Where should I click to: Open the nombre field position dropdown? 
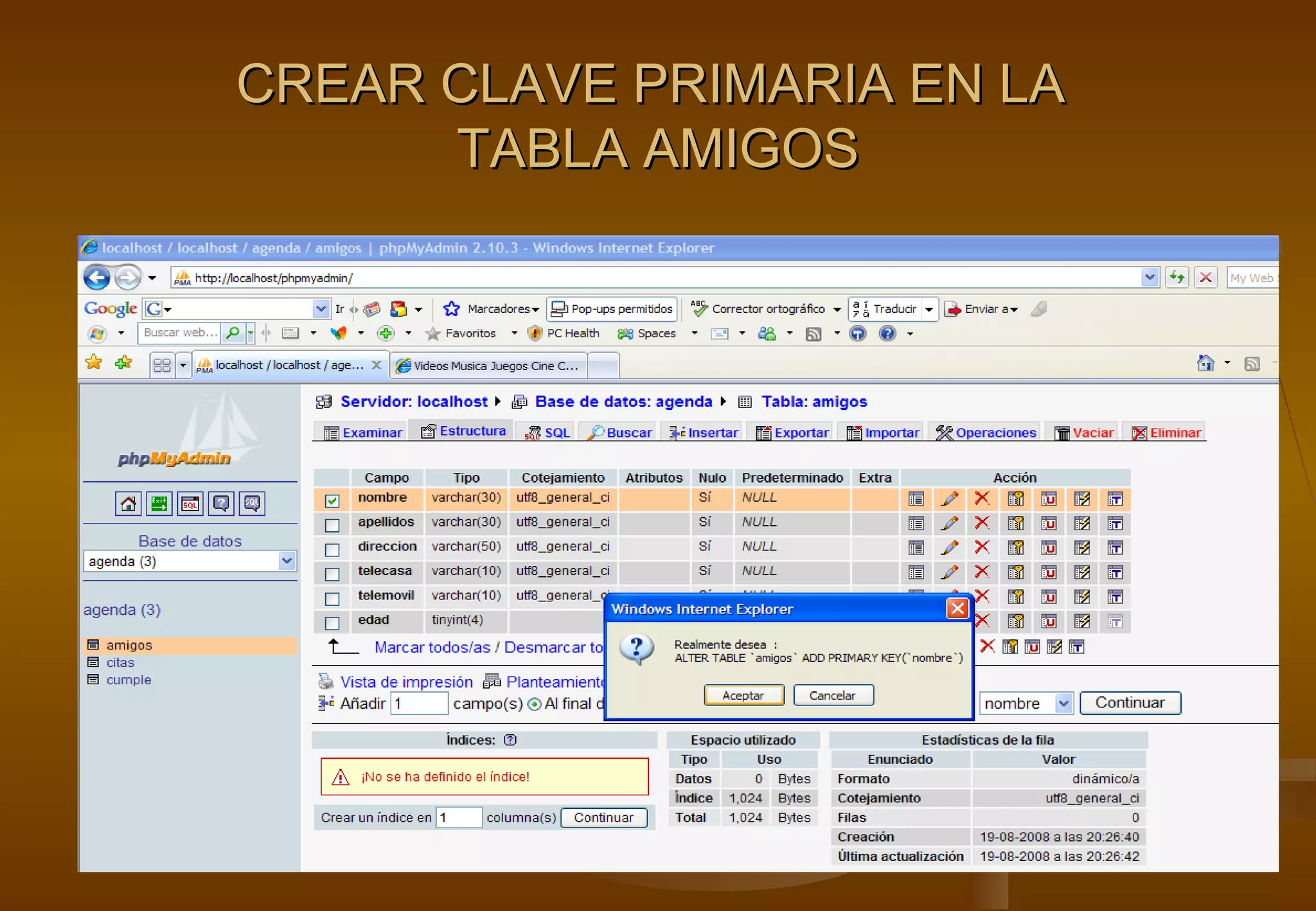[1063, 703]
